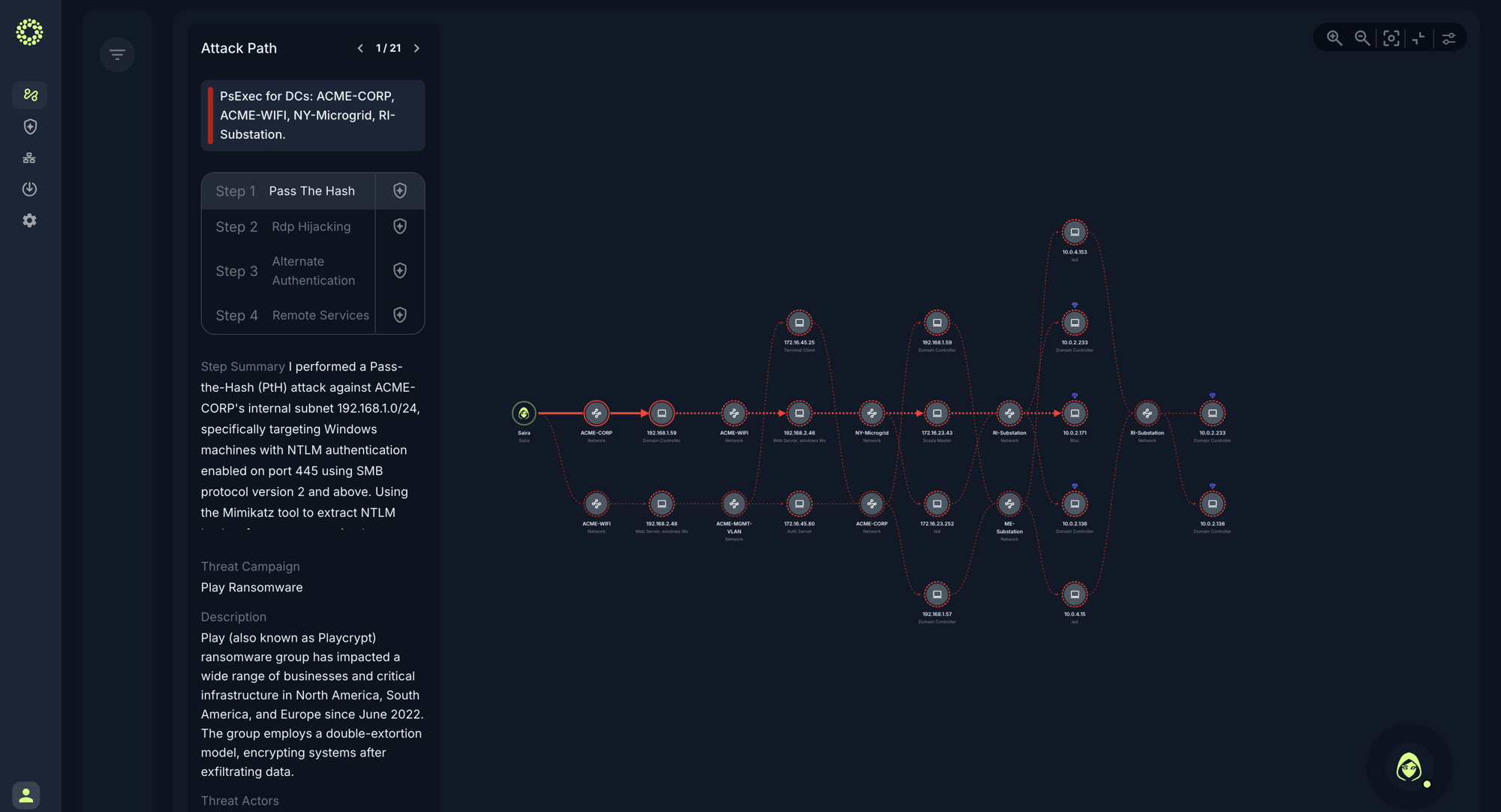Viewport: 1501px width, 812px height.
Task: Open settings gear in left sidebar
Action: coord(29,221)
